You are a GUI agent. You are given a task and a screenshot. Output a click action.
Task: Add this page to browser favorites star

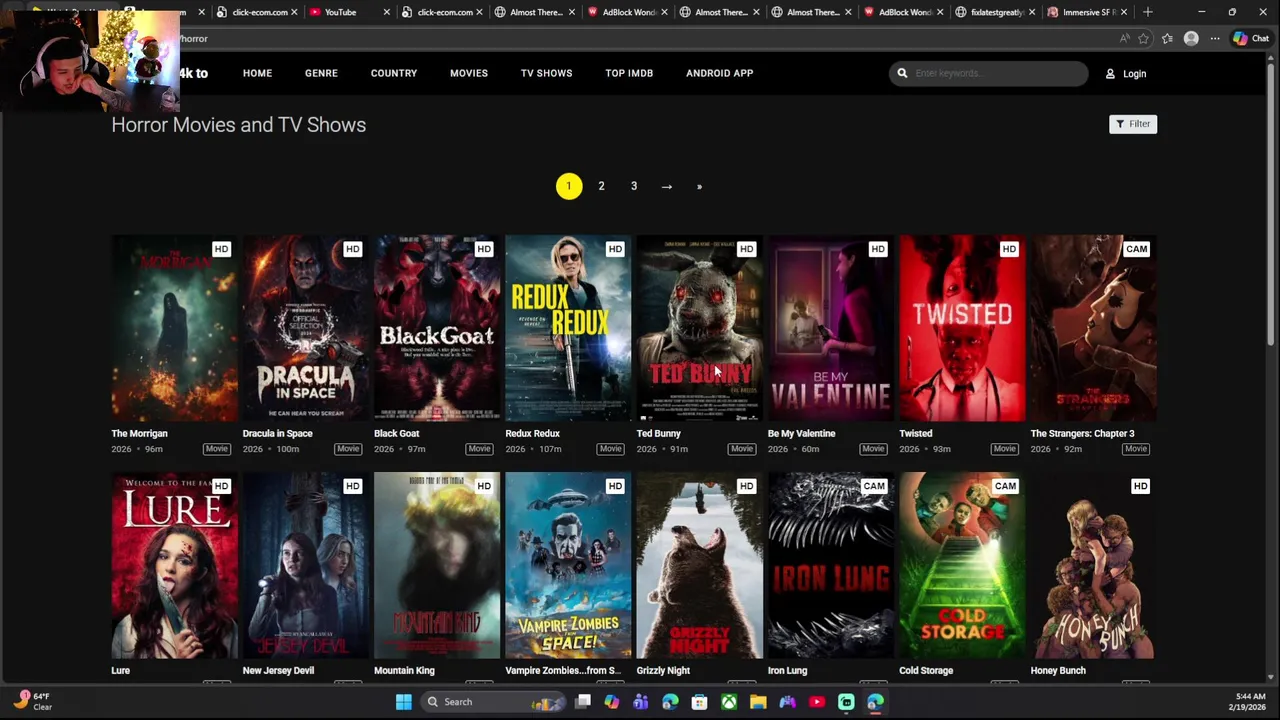coord(1143,38)
